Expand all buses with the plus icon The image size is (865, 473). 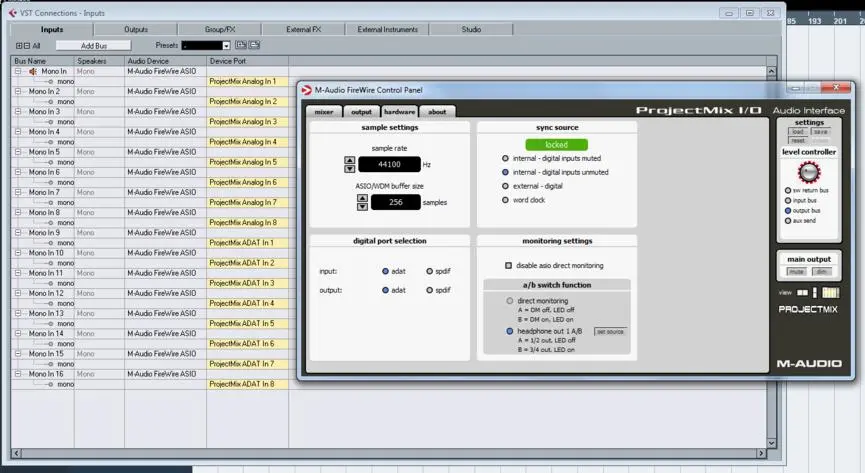point(19,46)
